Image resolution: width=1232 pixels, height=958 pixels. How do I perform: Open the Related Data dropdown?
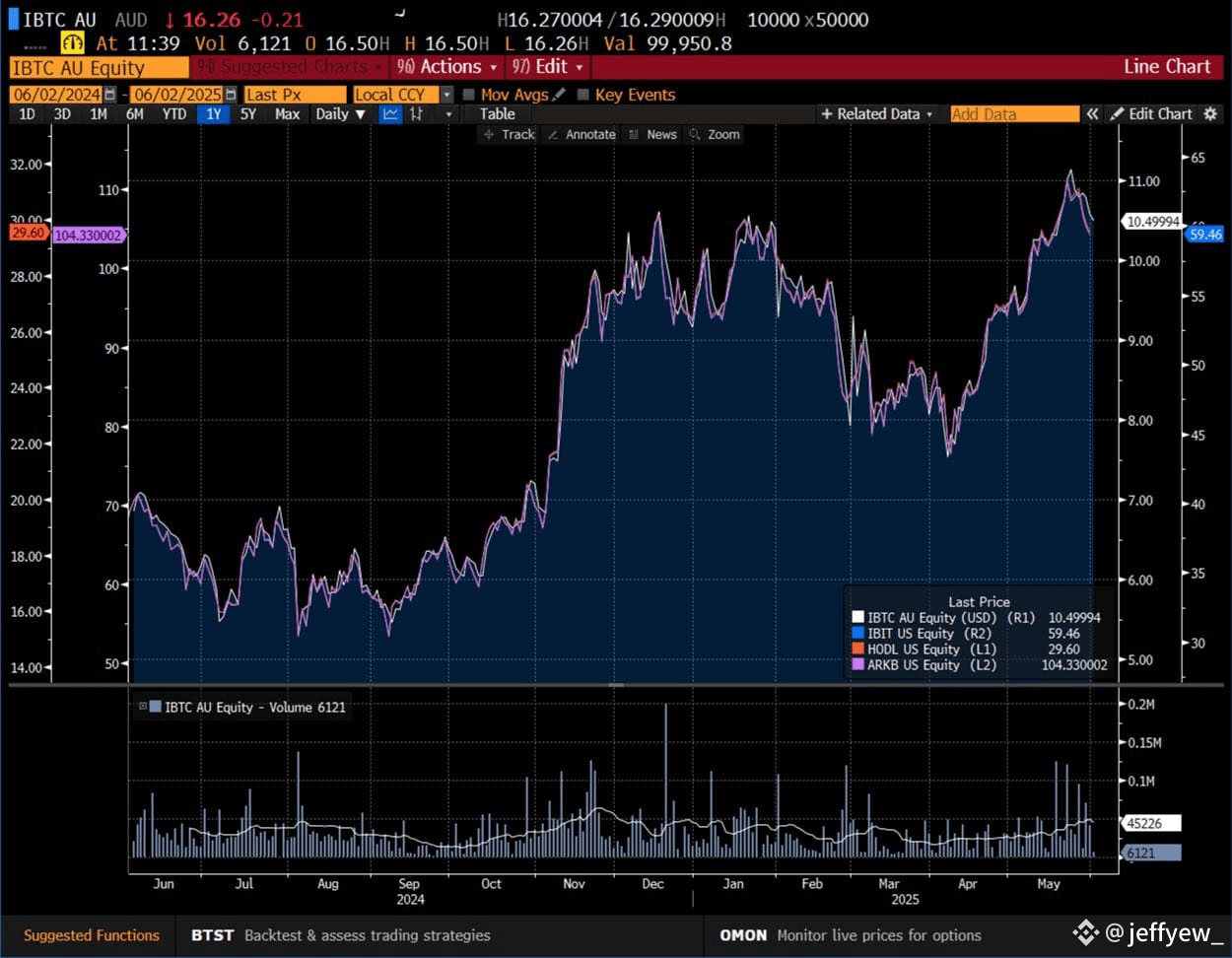pyautogui.click(x=877, y=114)
